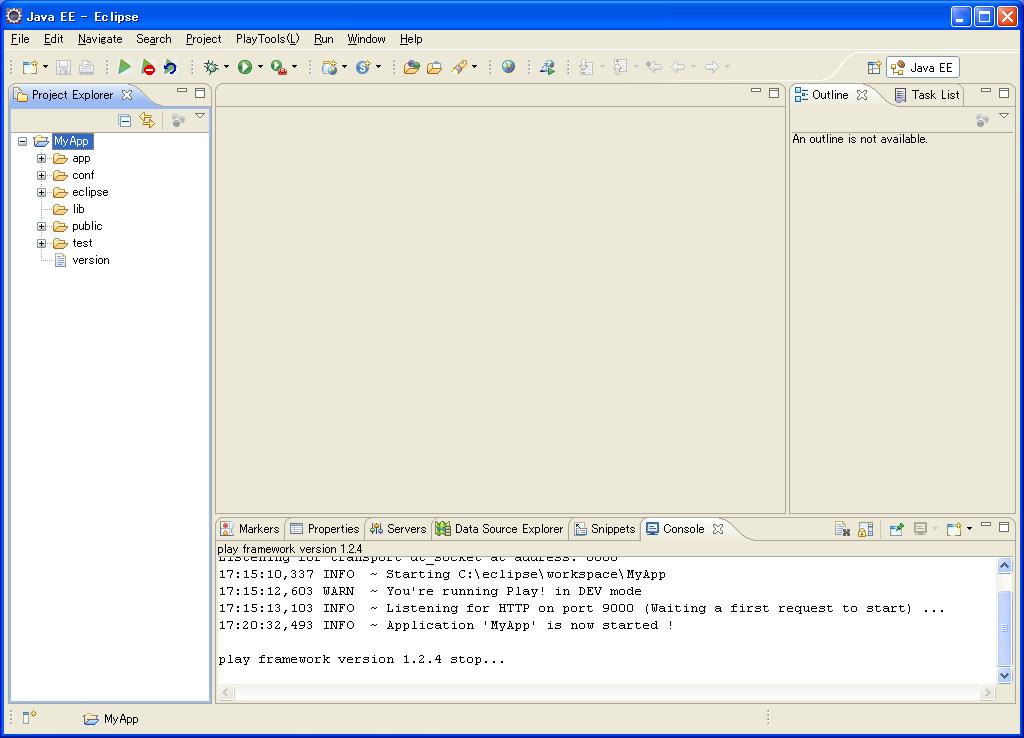This screenshot has width=1024, height=738.
Task: Click the Pin Console icon
Action: (x=896, y=529)
